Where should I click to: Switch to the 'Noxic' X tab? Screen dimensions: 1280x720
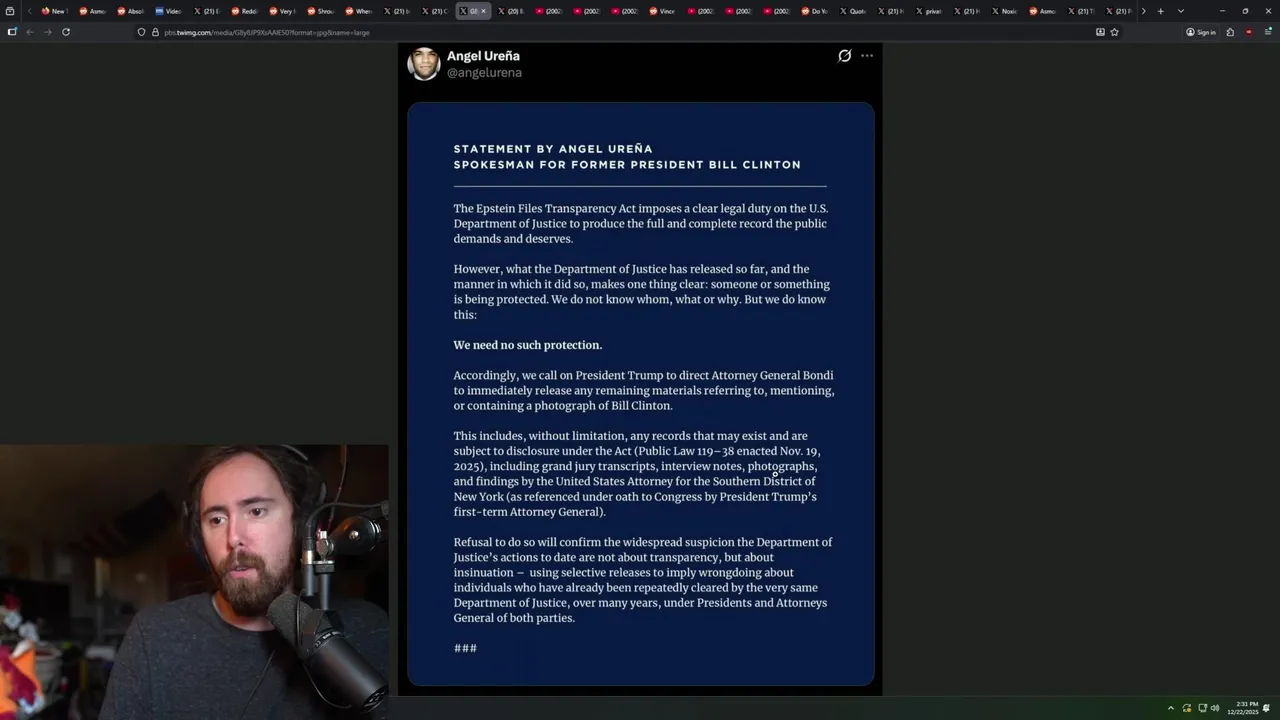1005,11
